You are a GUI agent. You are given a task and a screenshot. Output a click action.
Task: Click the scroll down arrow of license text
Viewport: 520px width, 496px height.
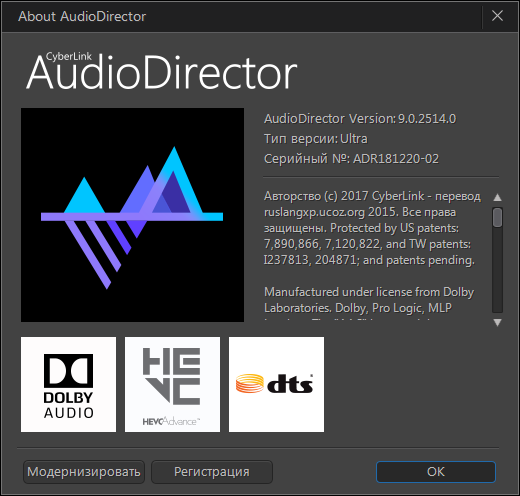497,322
